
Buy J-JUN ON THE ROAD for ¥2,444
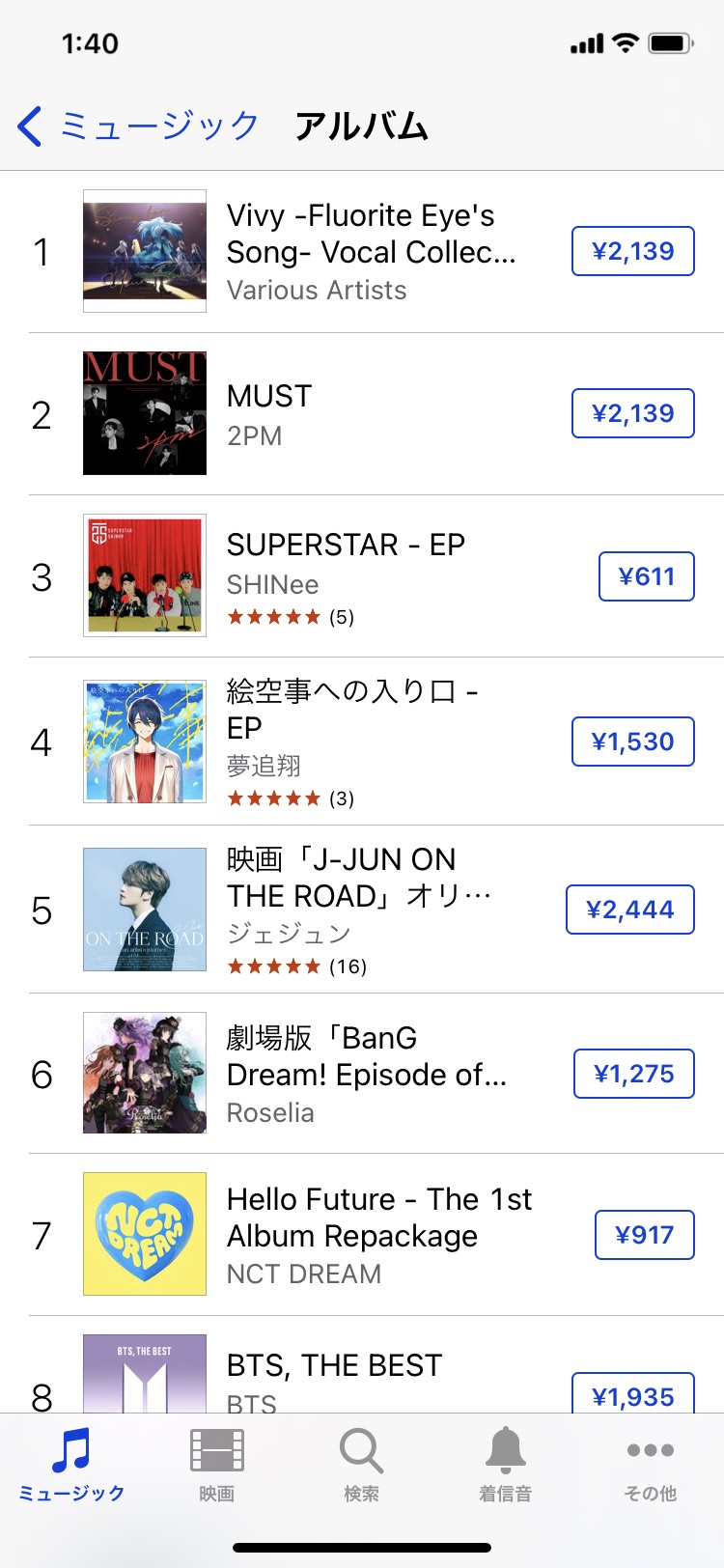click(x=629, y=910)
